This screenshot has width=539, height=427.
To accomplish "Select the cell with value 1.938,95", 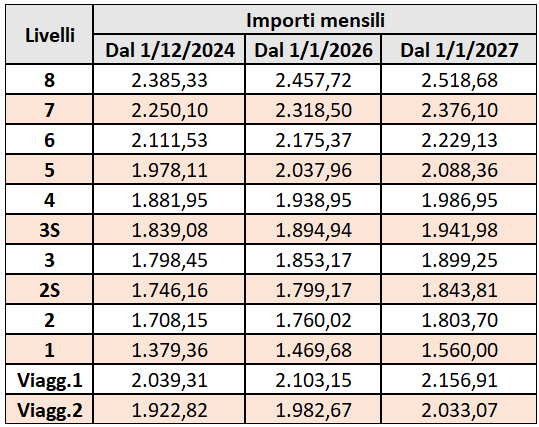I will point(313,199).
